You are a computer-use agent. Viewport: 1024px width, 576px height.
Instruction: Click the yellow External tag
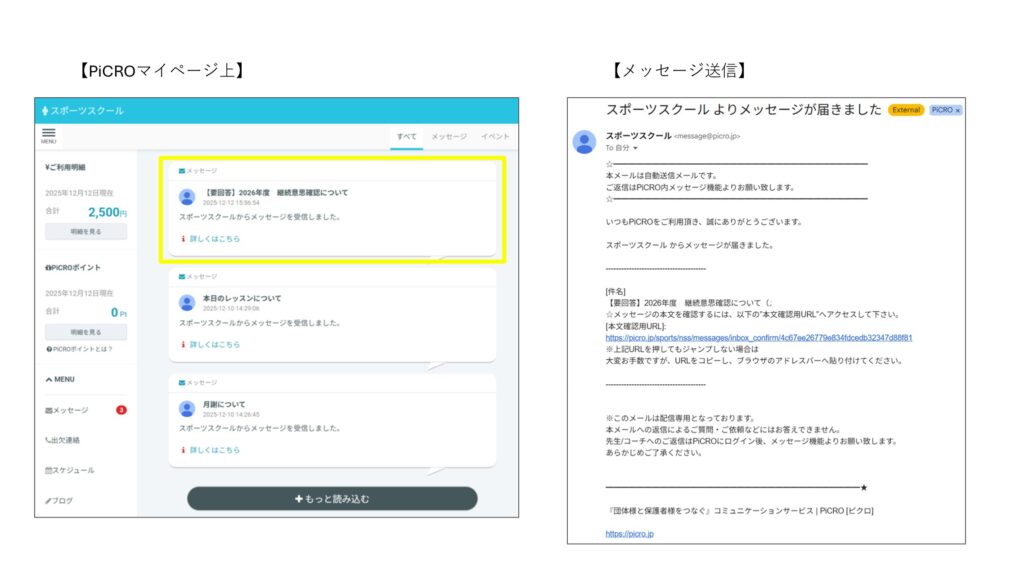[x=905, y=110]
